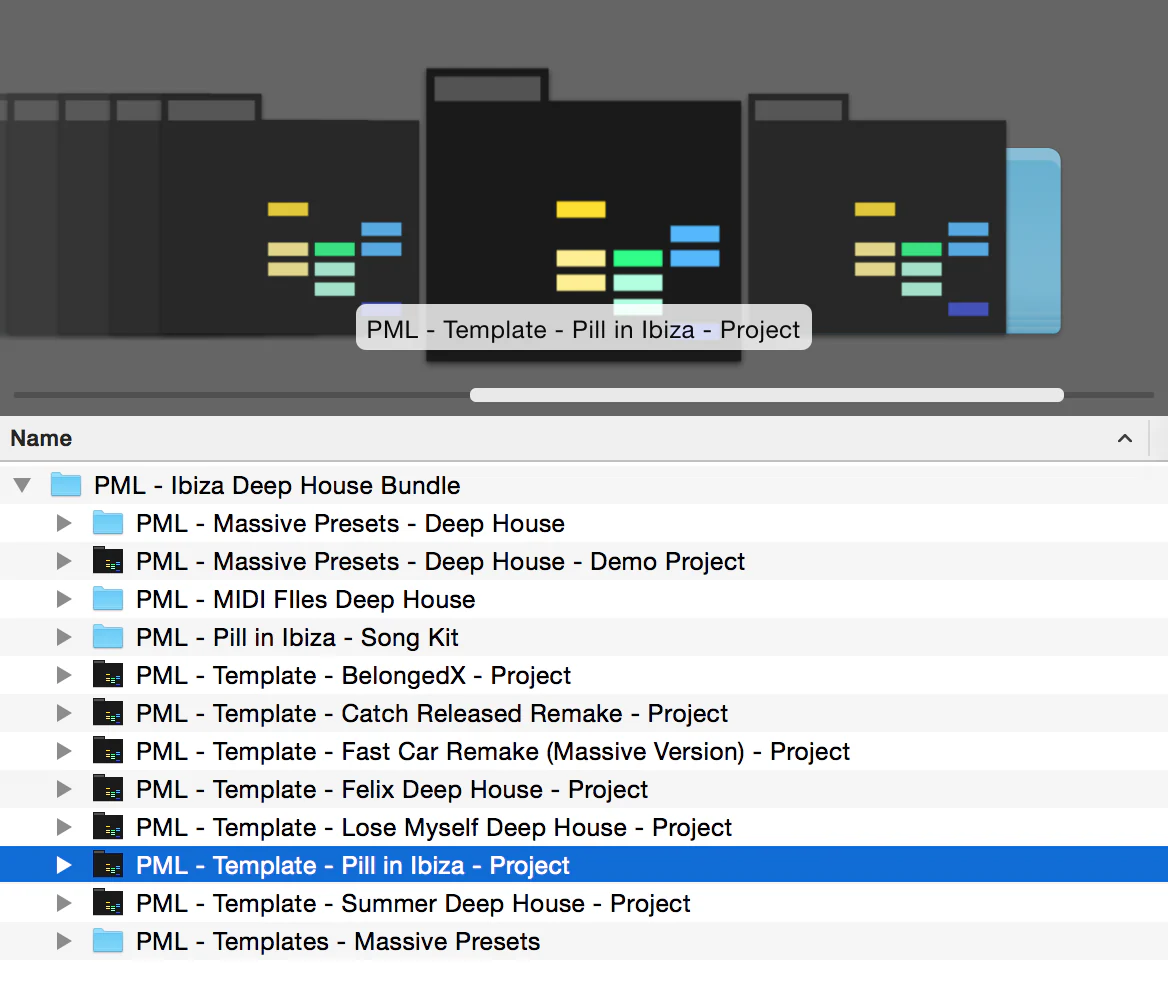Image resolution: width=1168 pixels, height=984 pixels.
Task: Expand PML - MIDI FIles Deep House
Action: (x=64, y=600)
